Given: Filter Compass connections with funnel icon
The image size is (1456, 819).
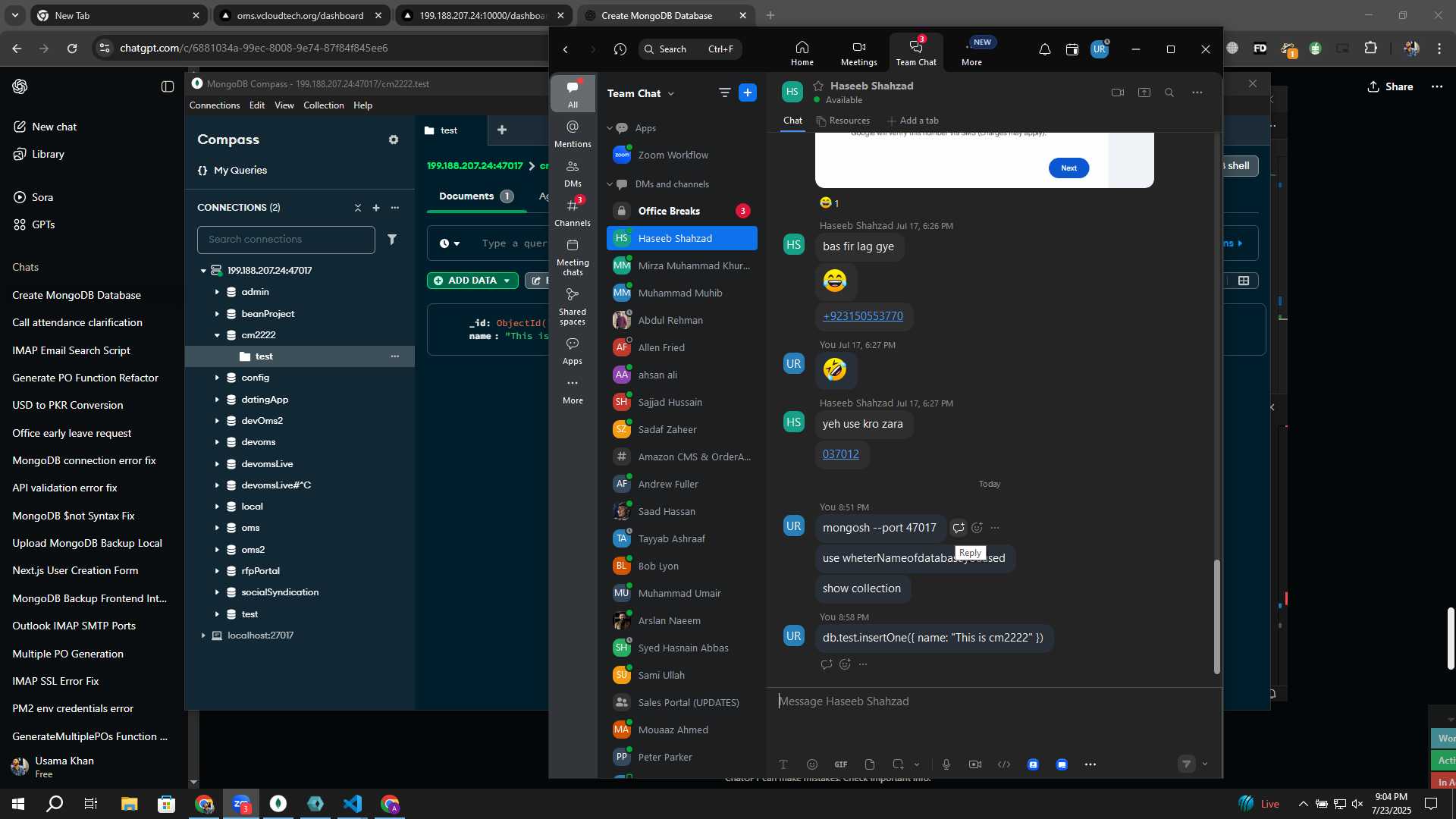Looking at the screenshot, I should [x=392, y=240].
